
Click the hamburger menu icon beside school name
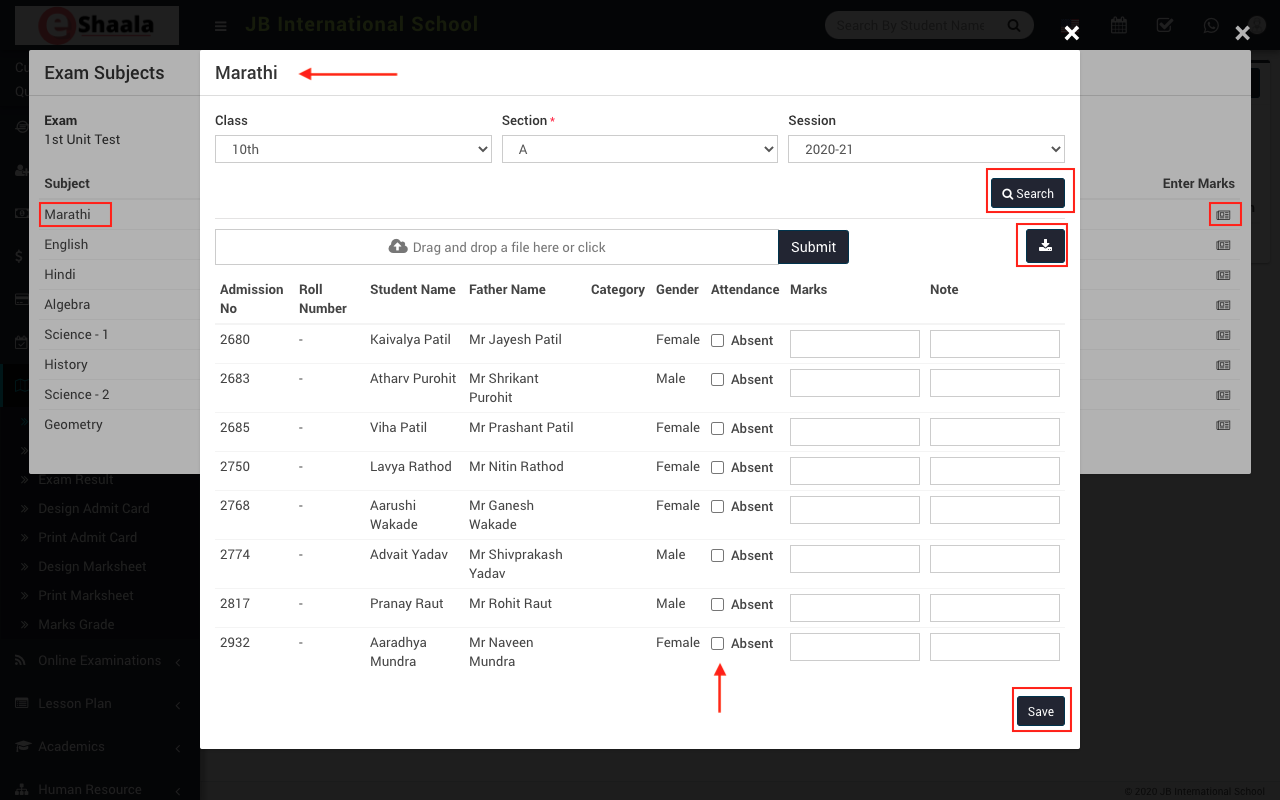point(221,26)
